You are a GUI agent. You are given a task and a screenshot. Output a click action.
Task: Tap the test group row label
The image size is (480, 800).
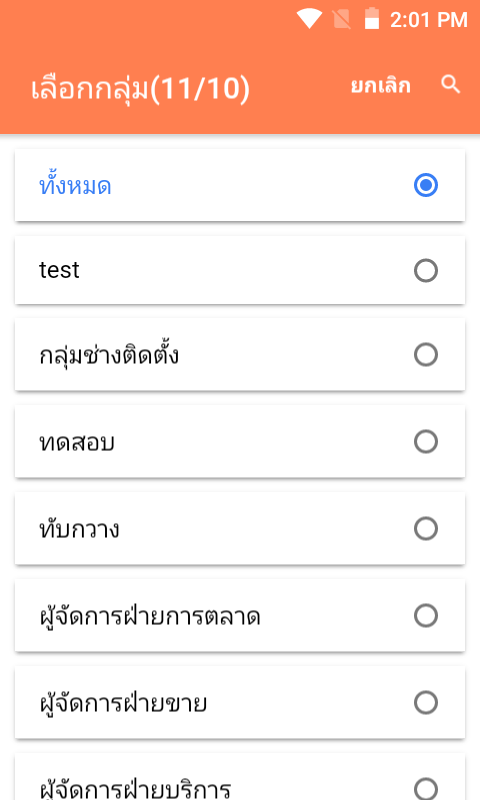[x=59, y=270]
